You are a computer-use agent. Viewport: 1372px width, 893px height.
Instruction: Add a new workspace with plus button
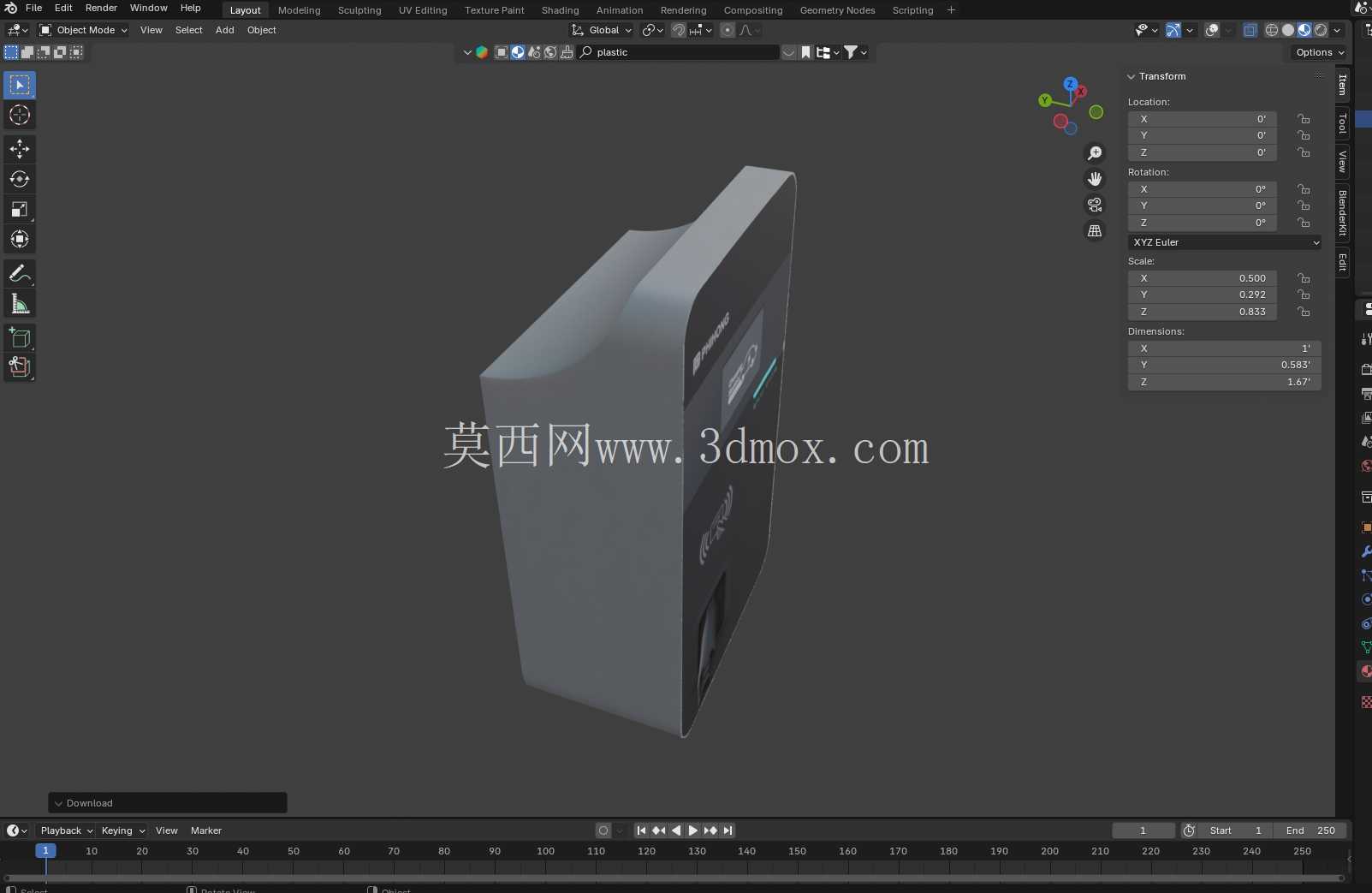951,10
